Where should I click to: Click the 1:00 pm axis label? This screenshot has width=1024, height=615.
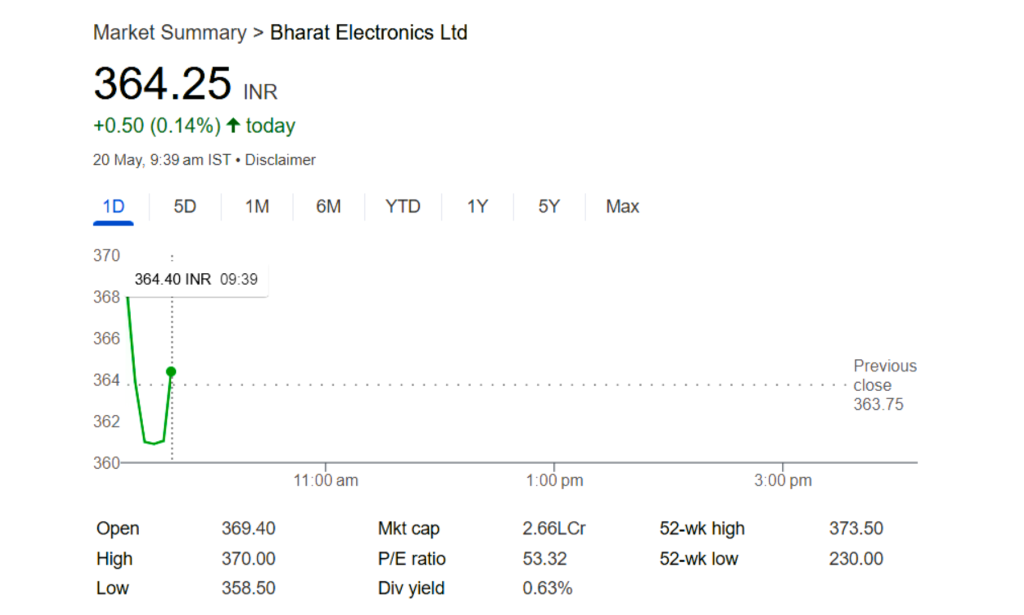coord(555,481)
